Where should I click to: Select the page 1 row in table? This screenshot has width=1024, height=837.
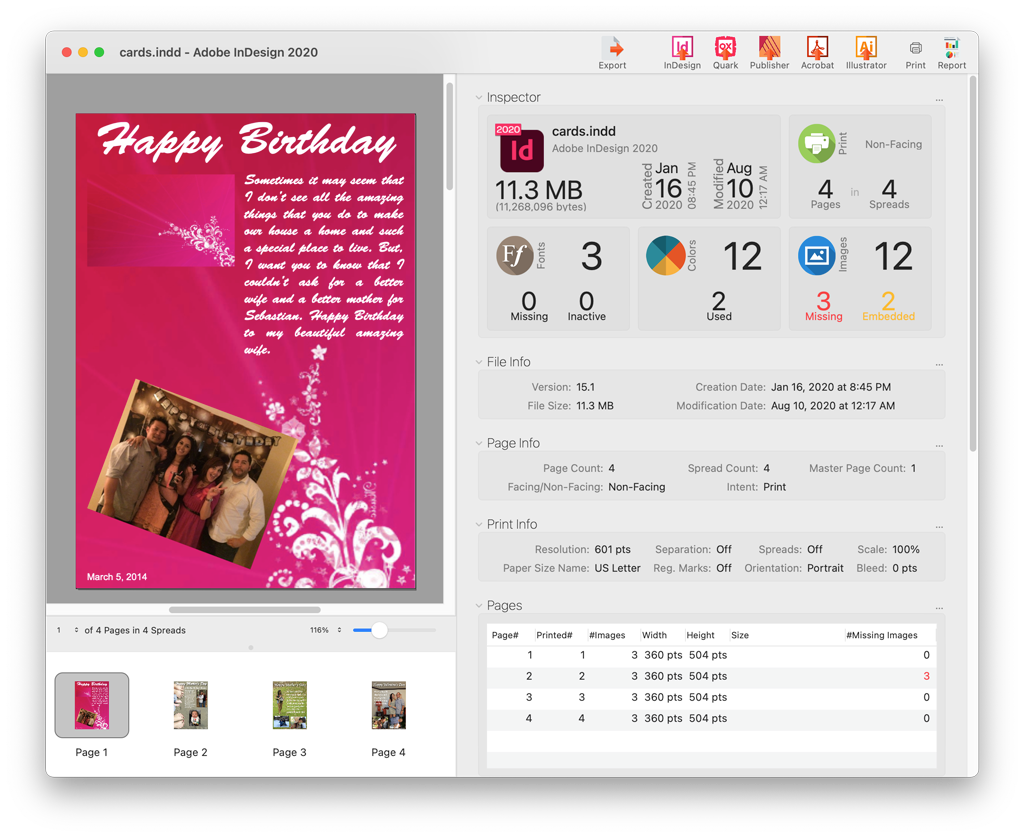(711, 655)
